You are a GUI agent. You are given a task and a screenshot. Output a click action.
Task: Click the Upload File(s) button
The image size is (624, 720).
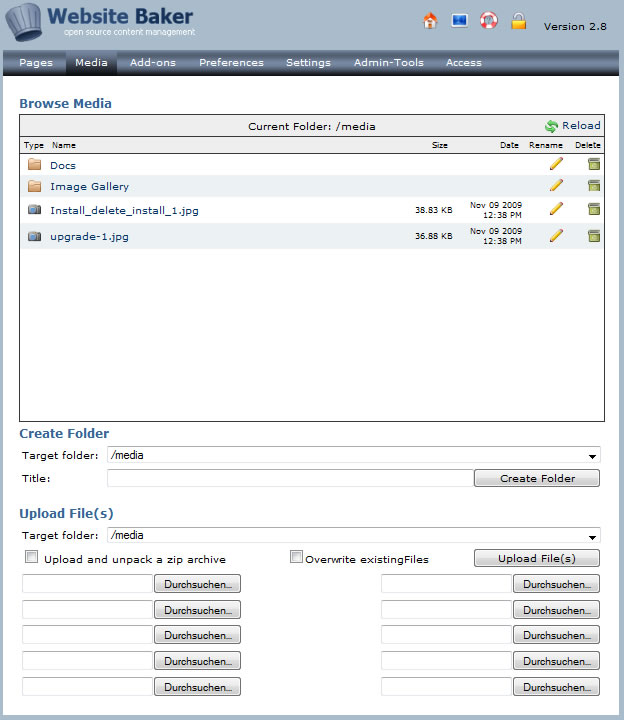[x=537, y=558]
